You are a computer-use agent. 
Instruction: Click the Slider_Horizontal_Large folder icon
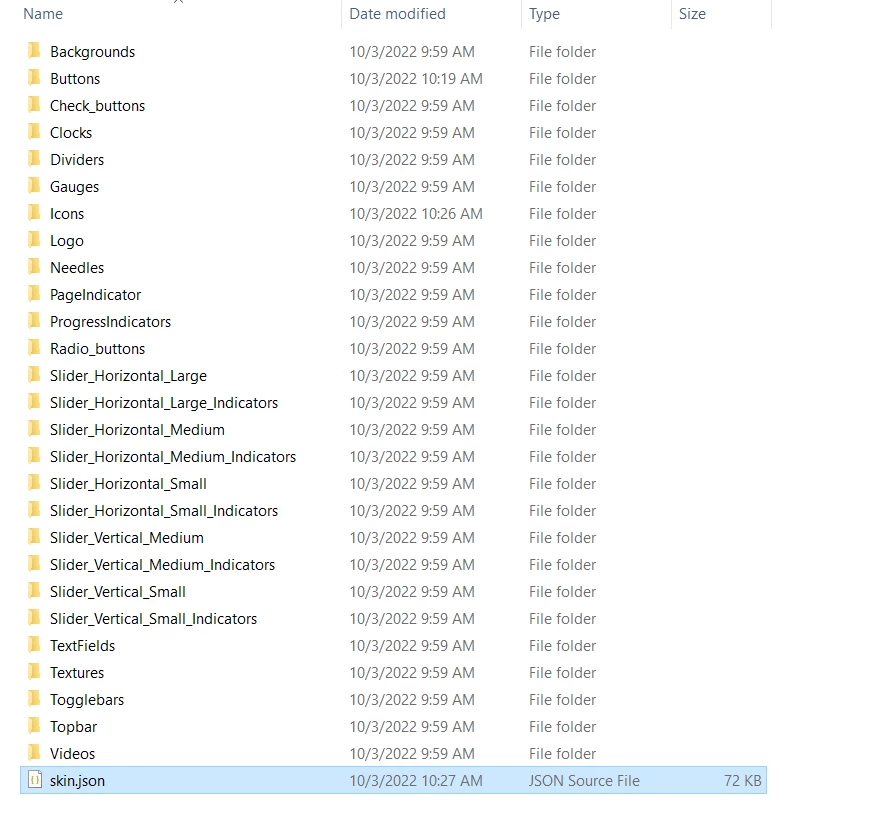(x=34, y=375)
